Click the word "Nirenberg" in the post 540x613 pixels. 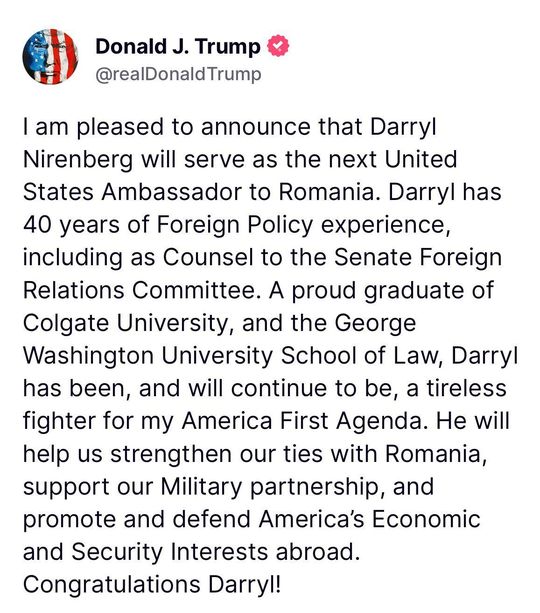click(78, 161)
